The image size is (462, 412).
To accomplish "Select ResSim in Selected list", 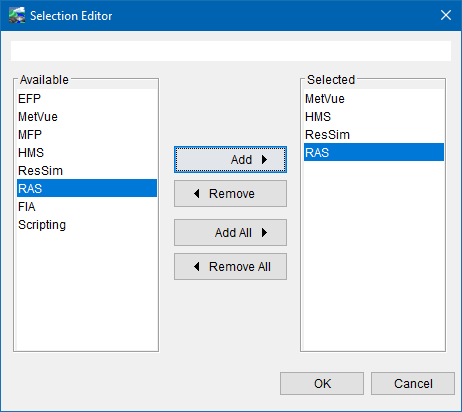I will point(374,135).
